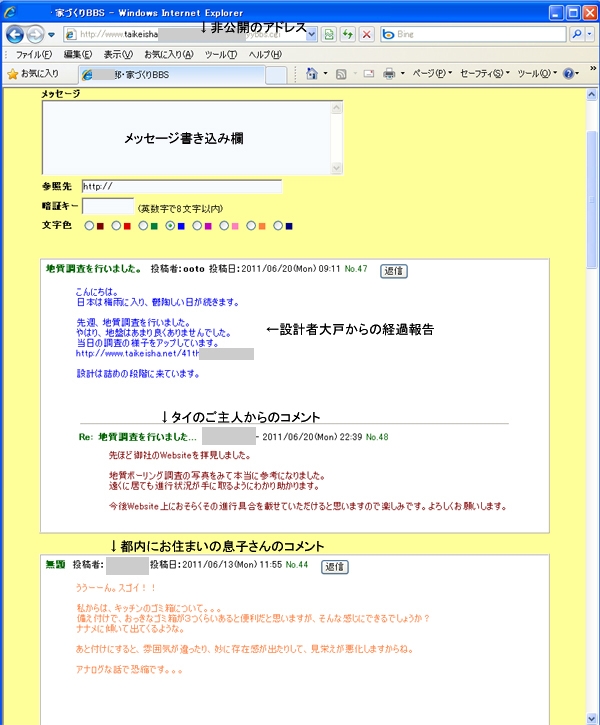Click the Print icon
The image size is (600, 725).
coord(389,74)
